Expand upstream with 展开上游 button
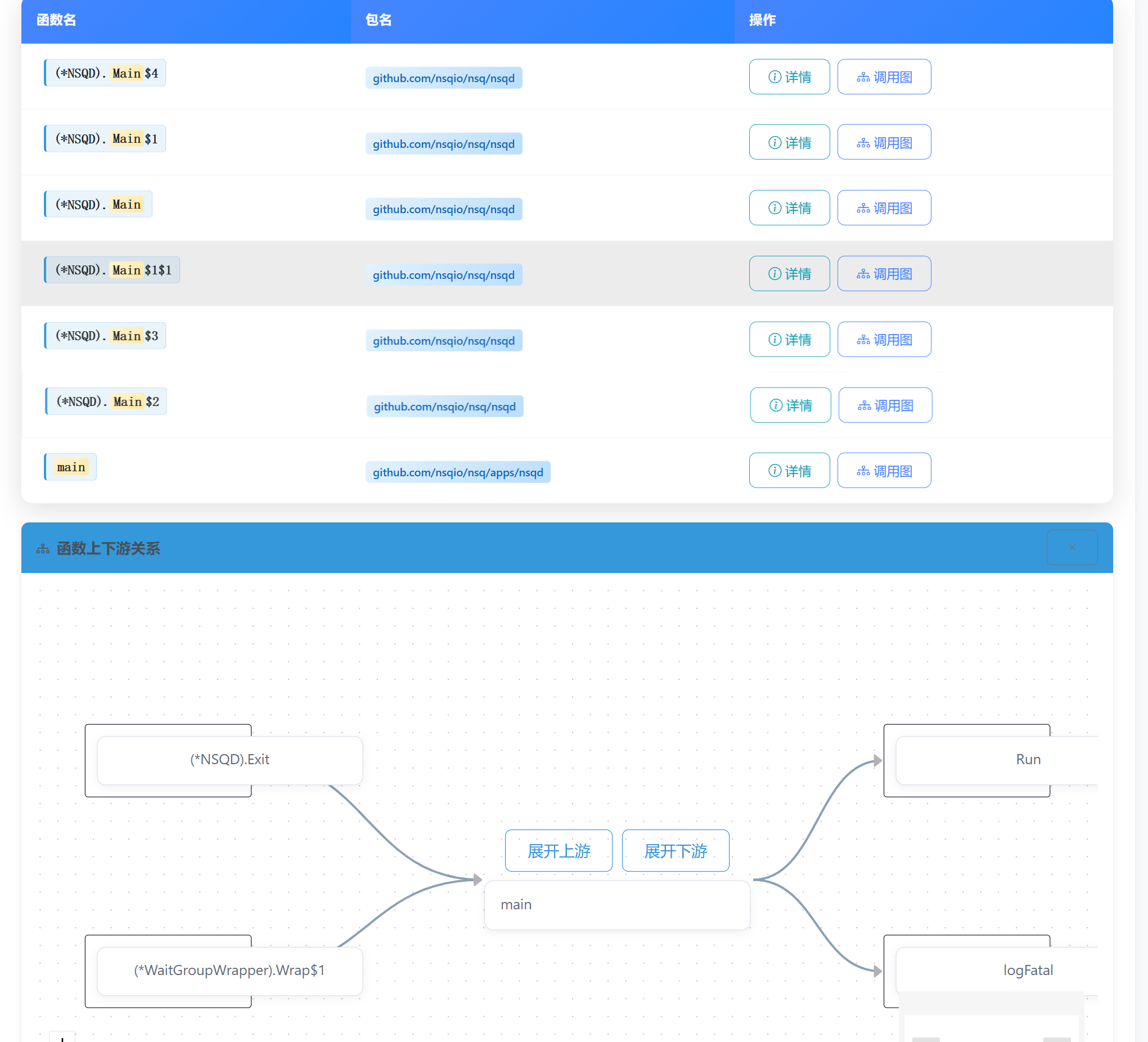The width and height of the screenshot is (1148, 1042). (x=558, y=851)
